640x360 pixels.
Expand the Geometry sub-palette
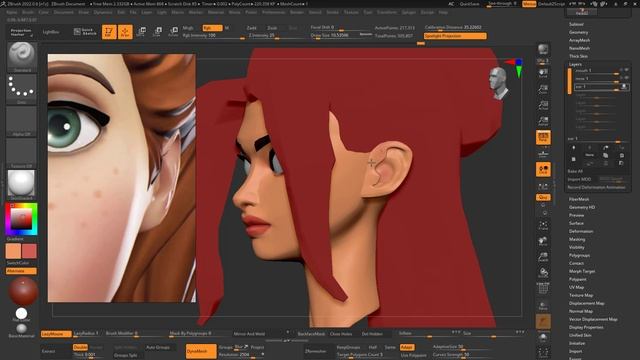tap(579, 32)
